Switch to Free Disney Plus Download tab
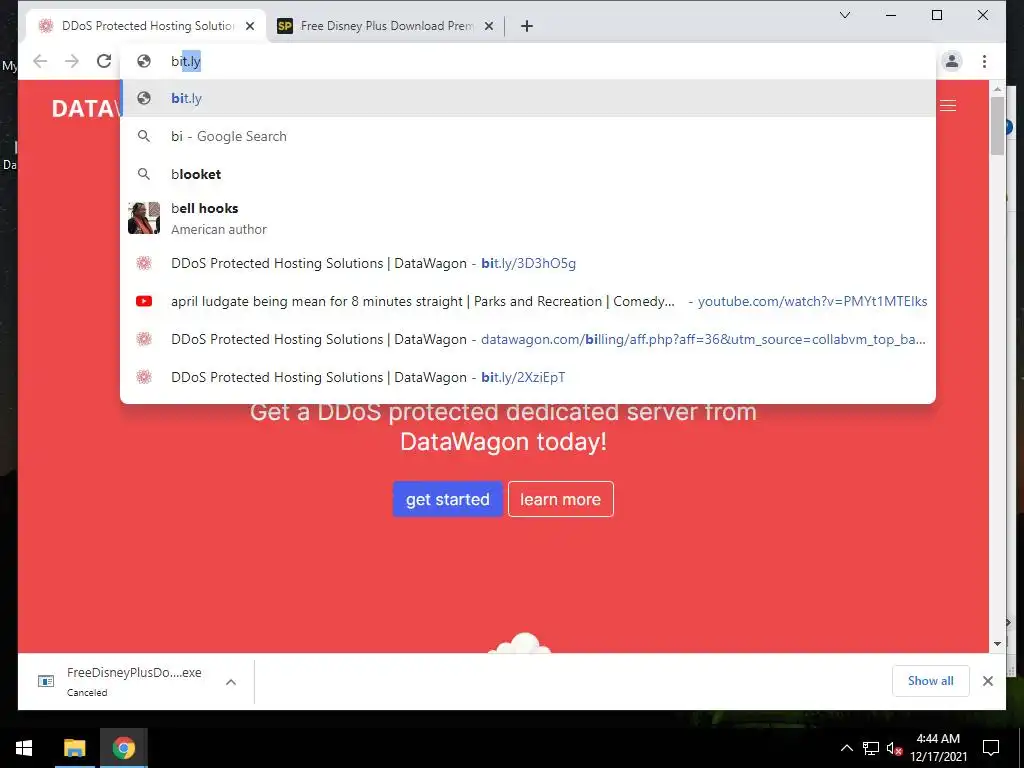This screenshot has height=768, width=1024. [385, 26]
